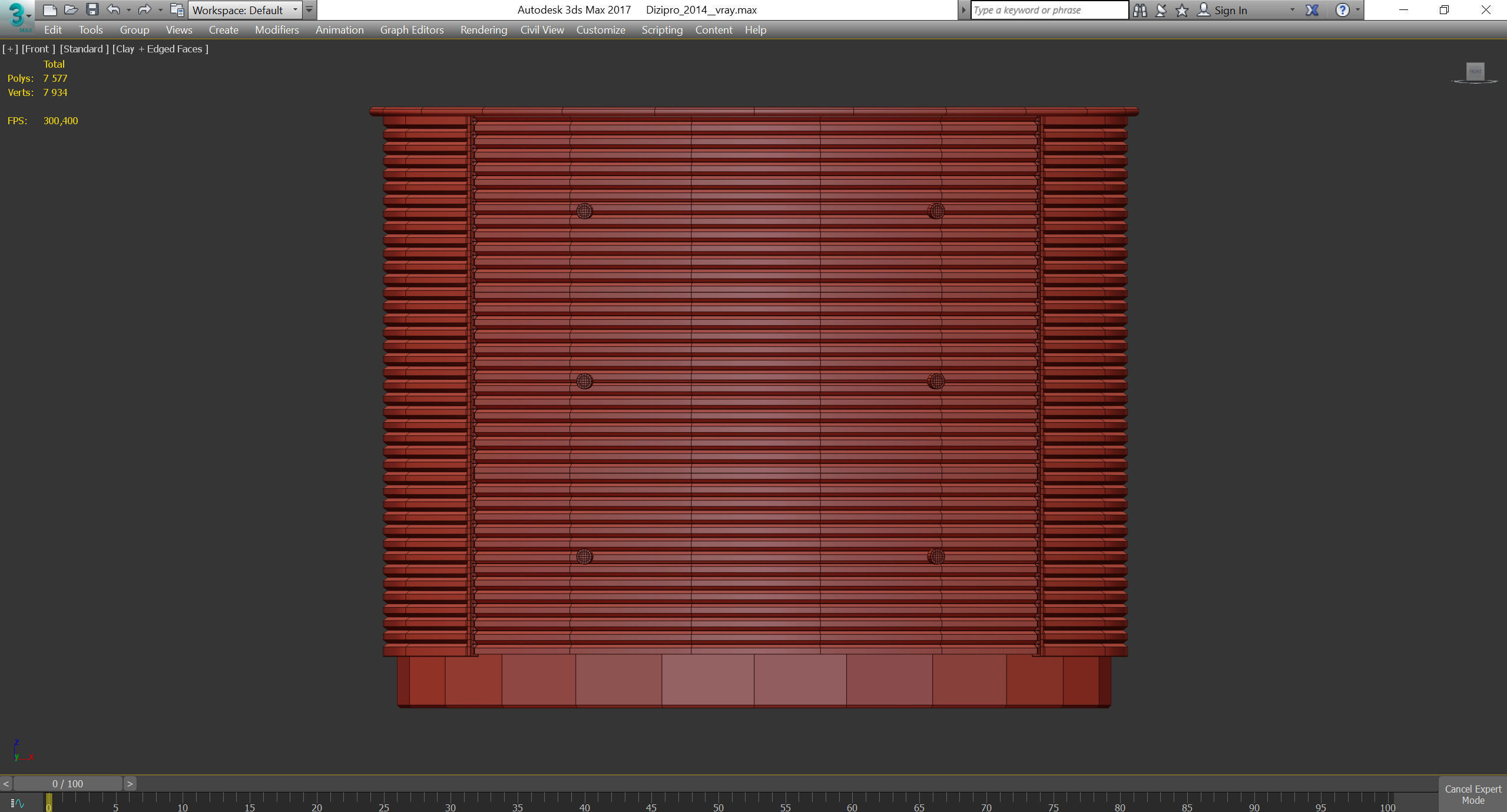Save the scene with the floppy icon
The image size is (1507, 812).
(x=92, y=9)
